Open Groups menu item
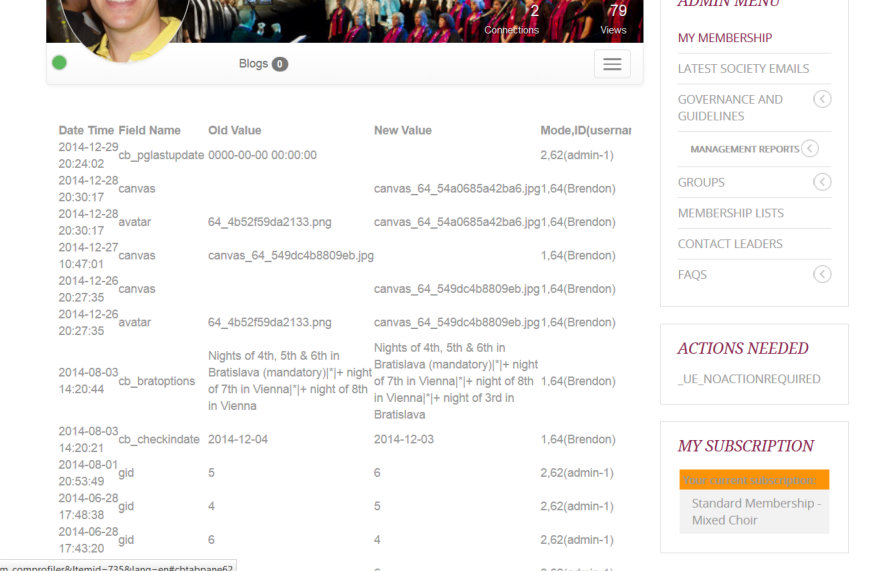 (x=701, y=183)
